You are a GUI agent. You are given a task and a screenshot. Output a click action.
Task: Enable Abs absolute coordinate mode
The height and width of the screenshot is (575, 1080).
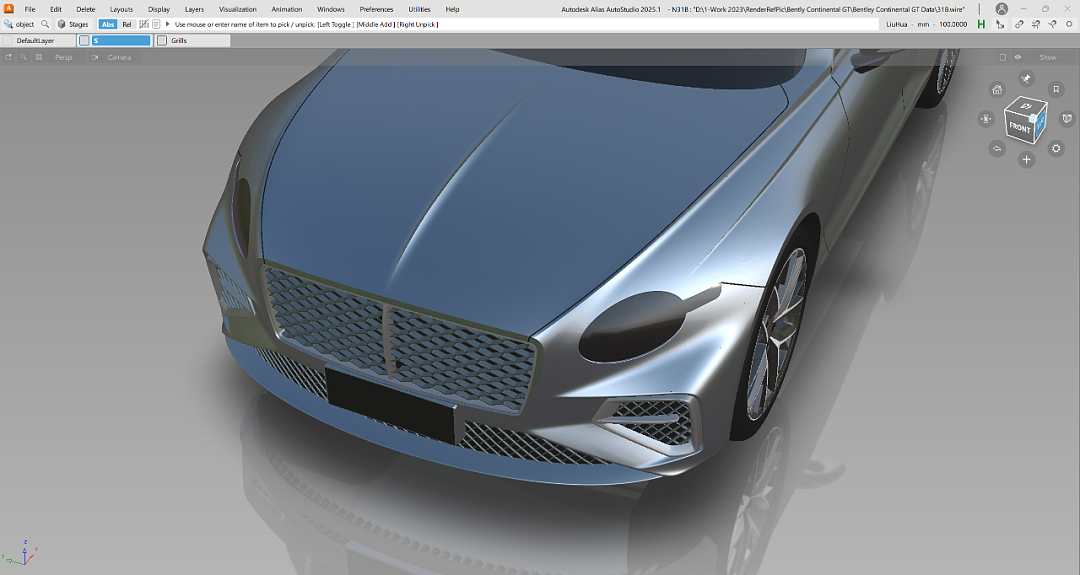[x=107, y=24]
